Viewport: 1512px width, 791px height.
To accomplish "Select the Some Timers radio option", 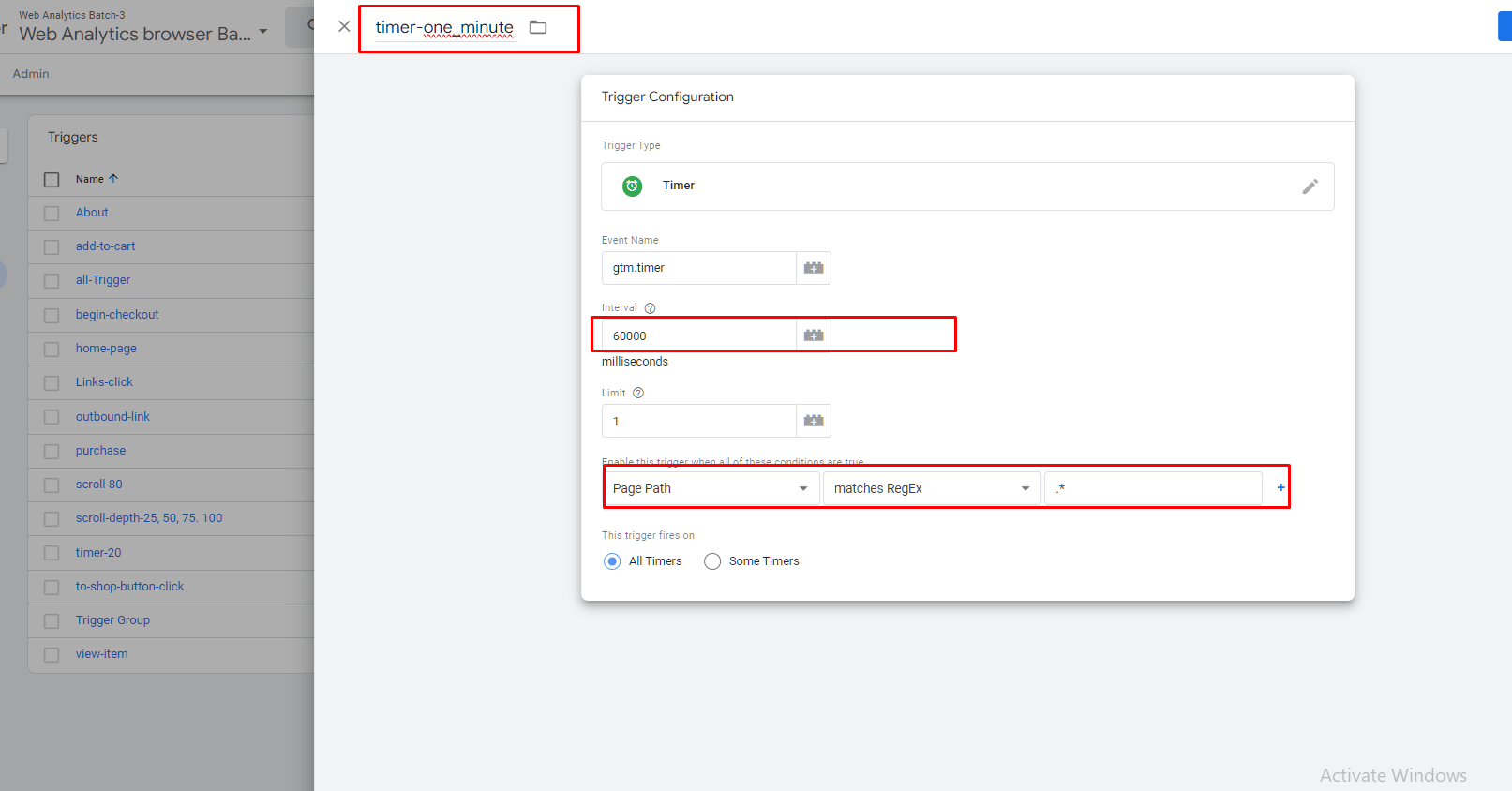I will (712, 561).
